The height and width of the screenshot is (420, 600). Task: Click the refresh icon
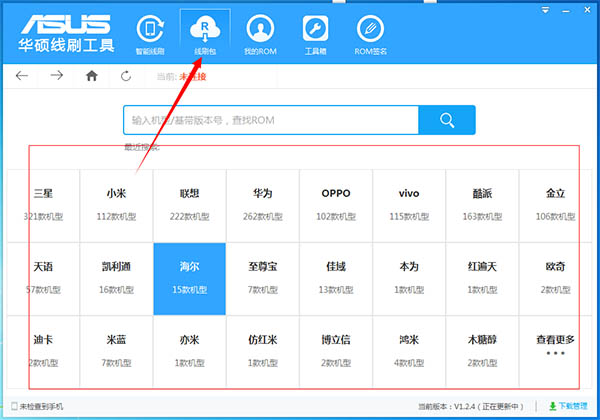click(x=126, y=75)
